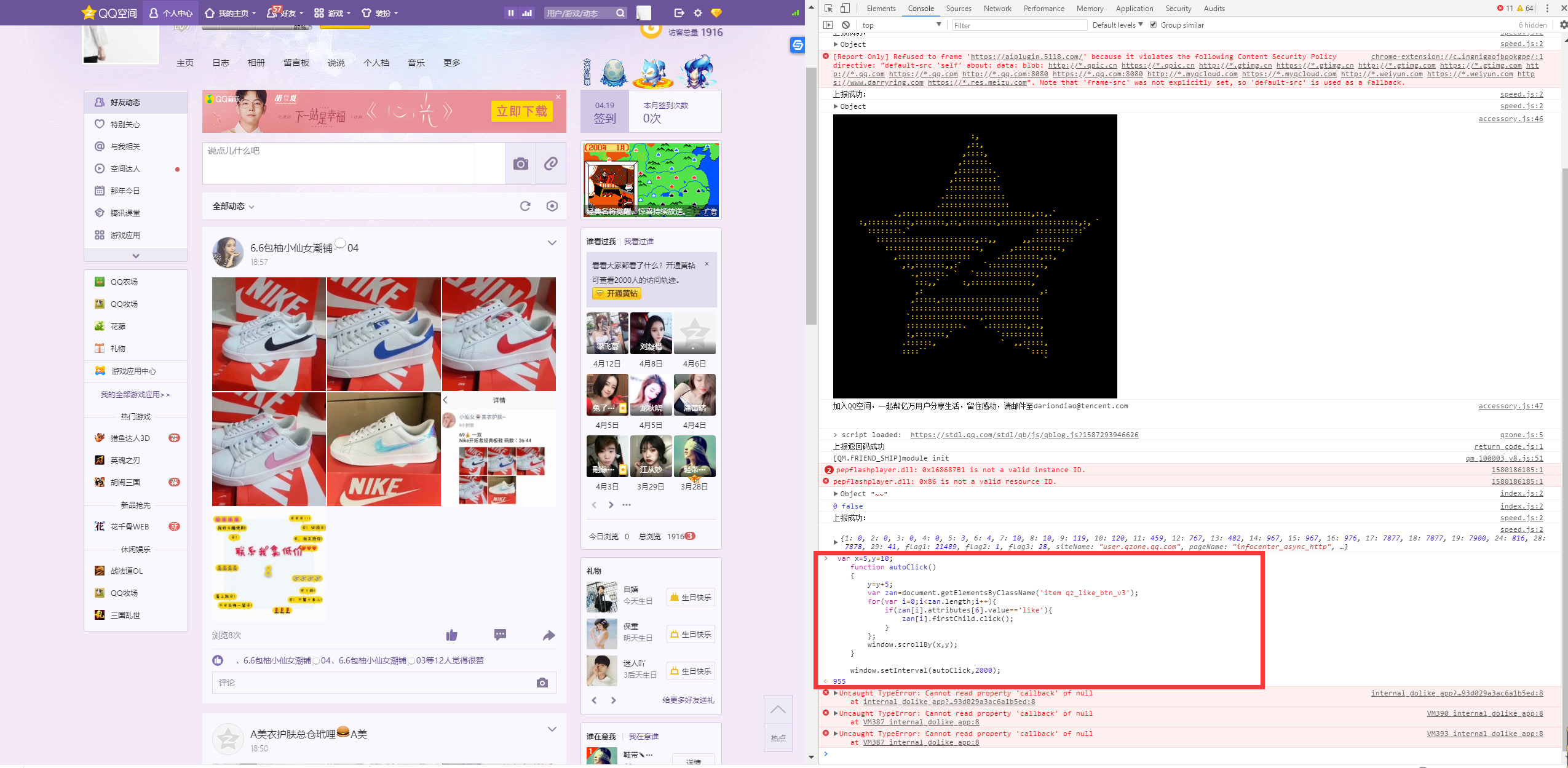This screenshot has width=1568, height=768.
Task: Close the 开通黄钻 visitor tip
Action: click(707, 264)
